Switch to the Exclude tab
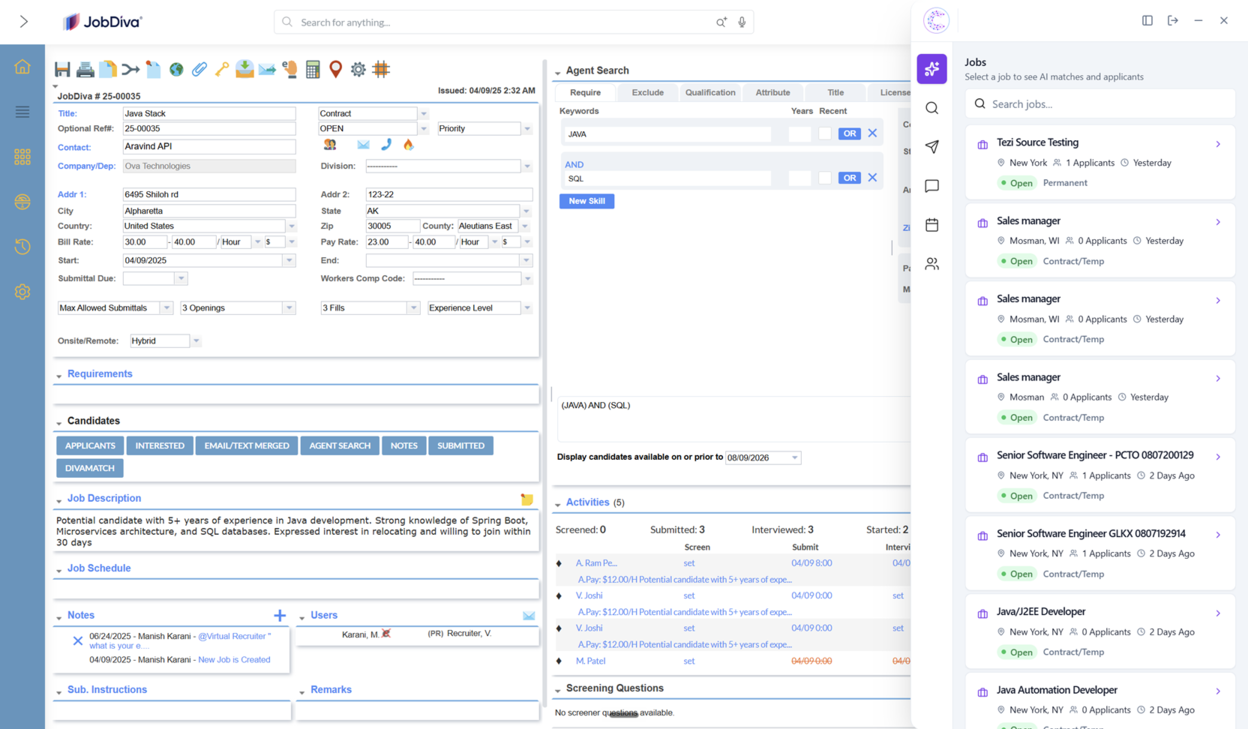Screen dimensions: 1248x729 (647, 92)
